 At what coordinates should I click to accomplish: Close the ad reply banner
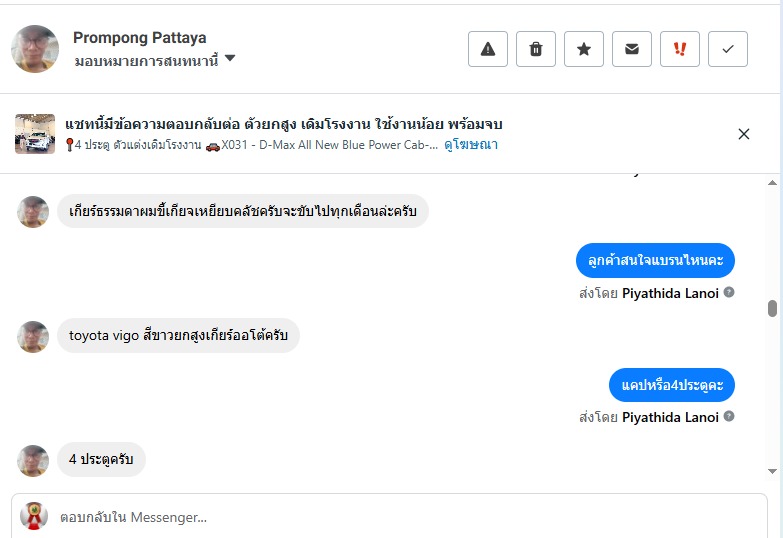click(743, 134)
